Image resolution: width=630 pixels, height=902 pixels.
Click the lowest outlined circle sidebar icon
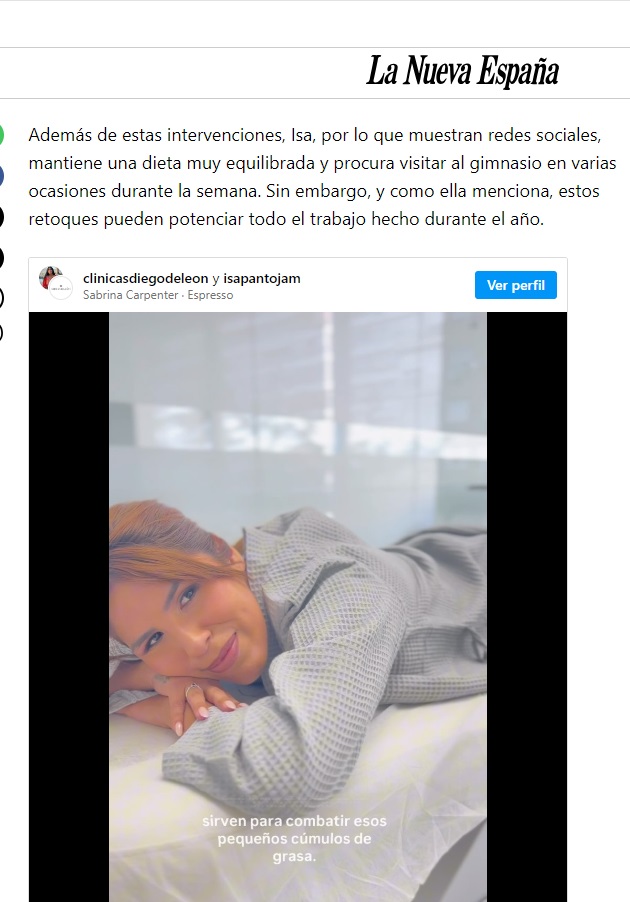click(1, 332)
